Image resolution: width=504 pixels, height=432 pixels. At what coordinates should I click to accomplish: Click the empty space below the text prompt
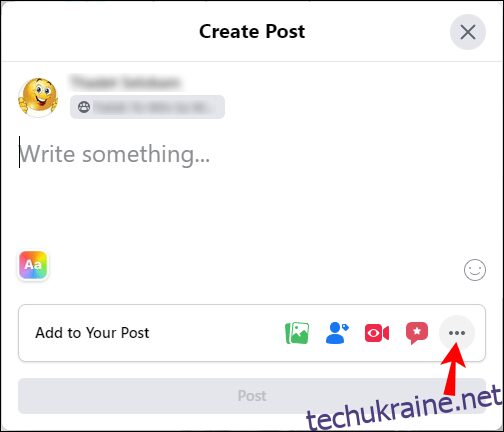click(252, 210)
